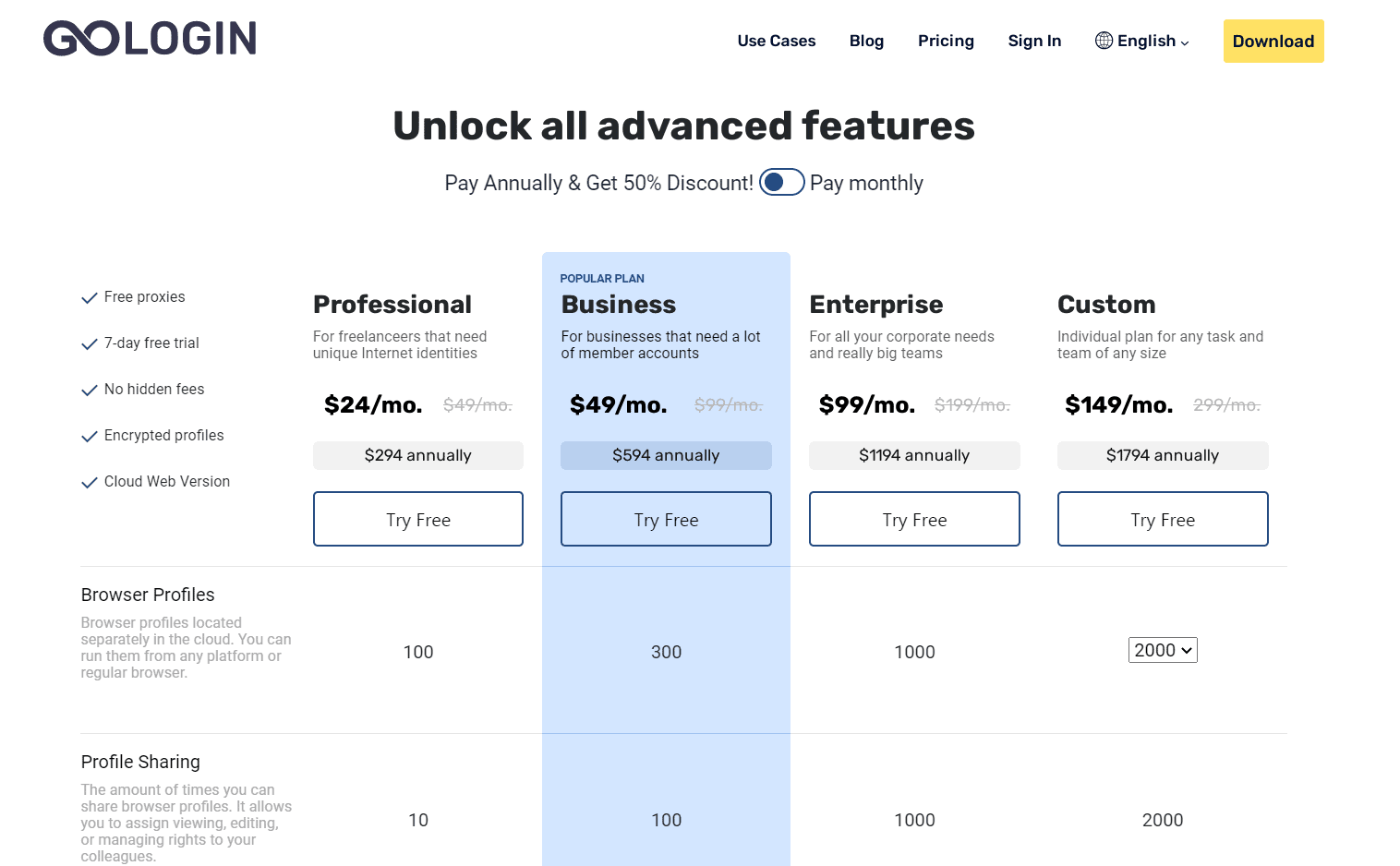The image size is (1400, 866).
Task: Click the POPULAR PLAN label
Action: point(602,278)
